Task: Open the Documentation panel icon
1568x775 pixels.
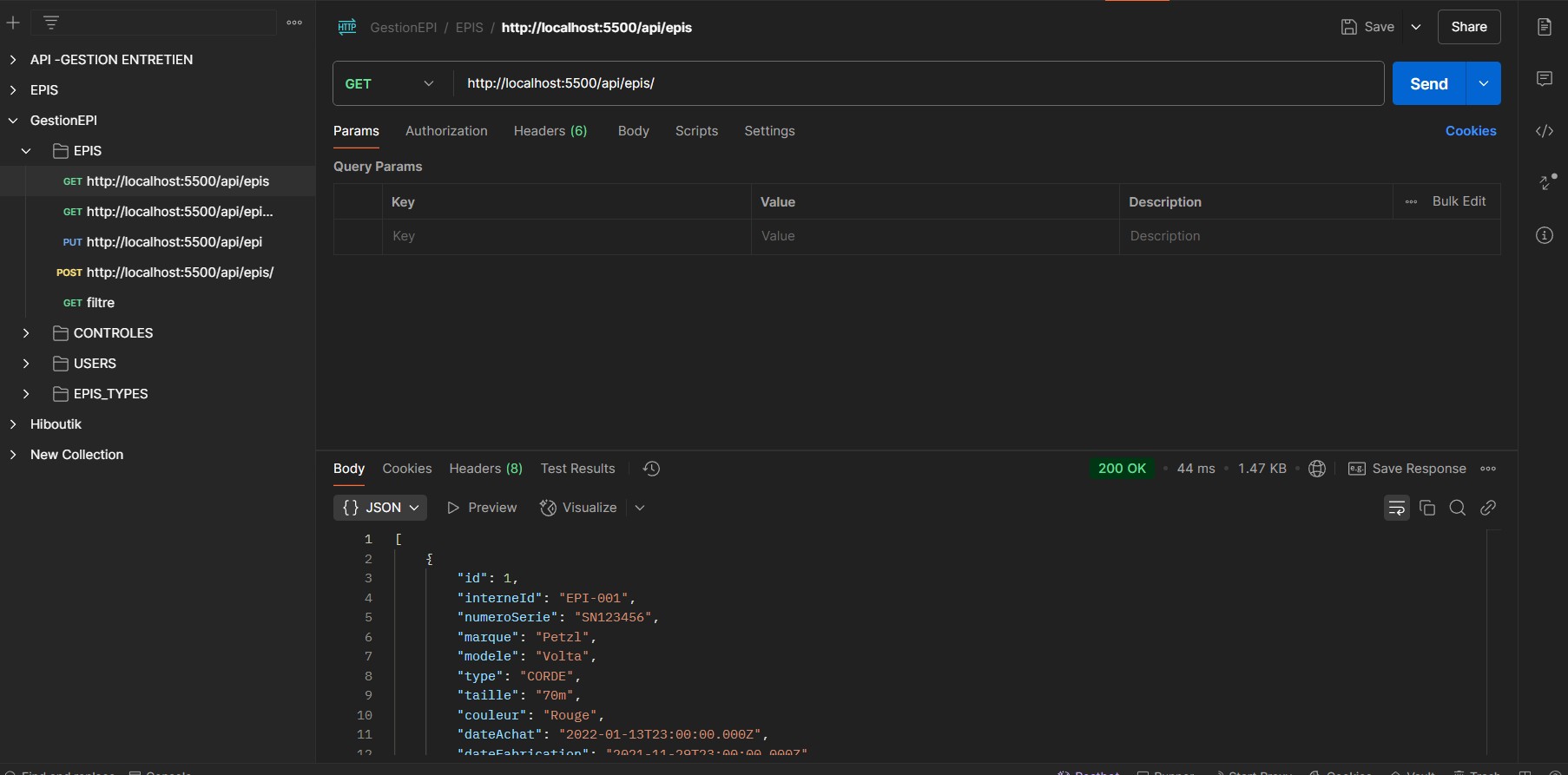Action: [1545, 27]
